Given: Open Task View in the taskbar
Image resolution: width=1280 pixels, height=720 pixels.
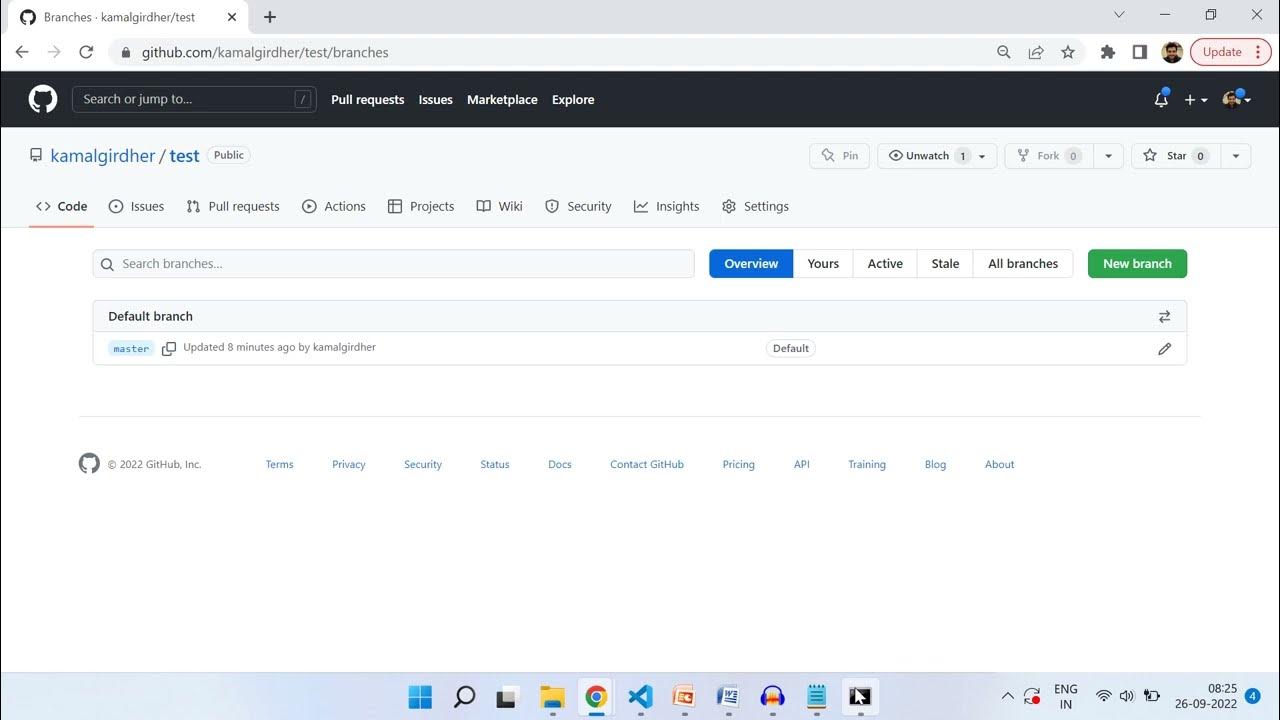Looking at the screenshot, I should click(508, 696).
